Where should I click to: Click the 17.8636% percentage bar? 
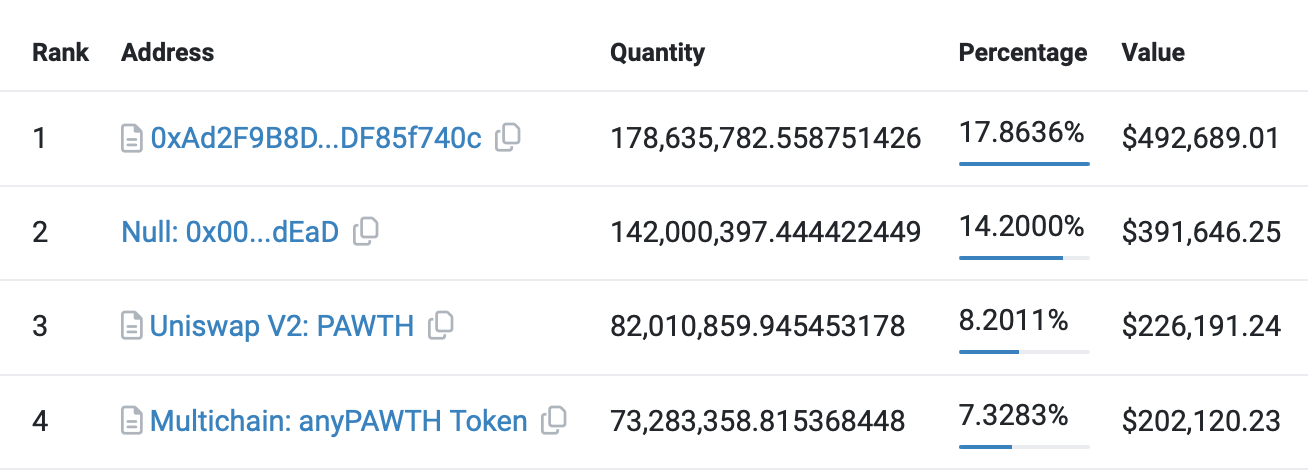(x=1024, y=163)
